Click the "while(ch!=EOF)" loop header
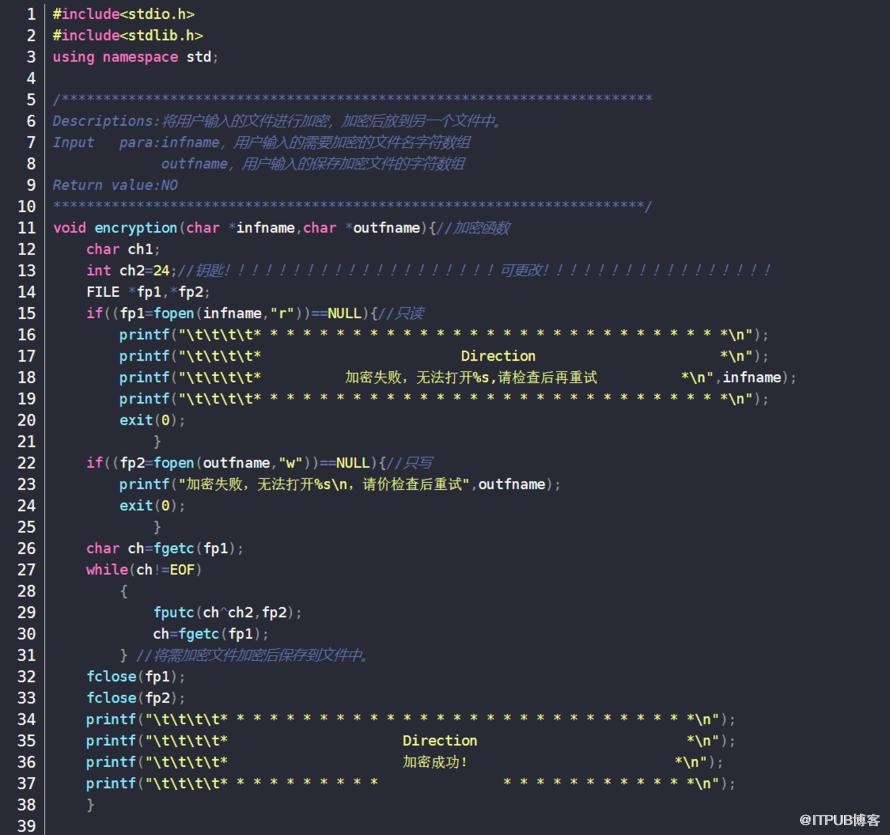890x835 pixels. point(144,570)
